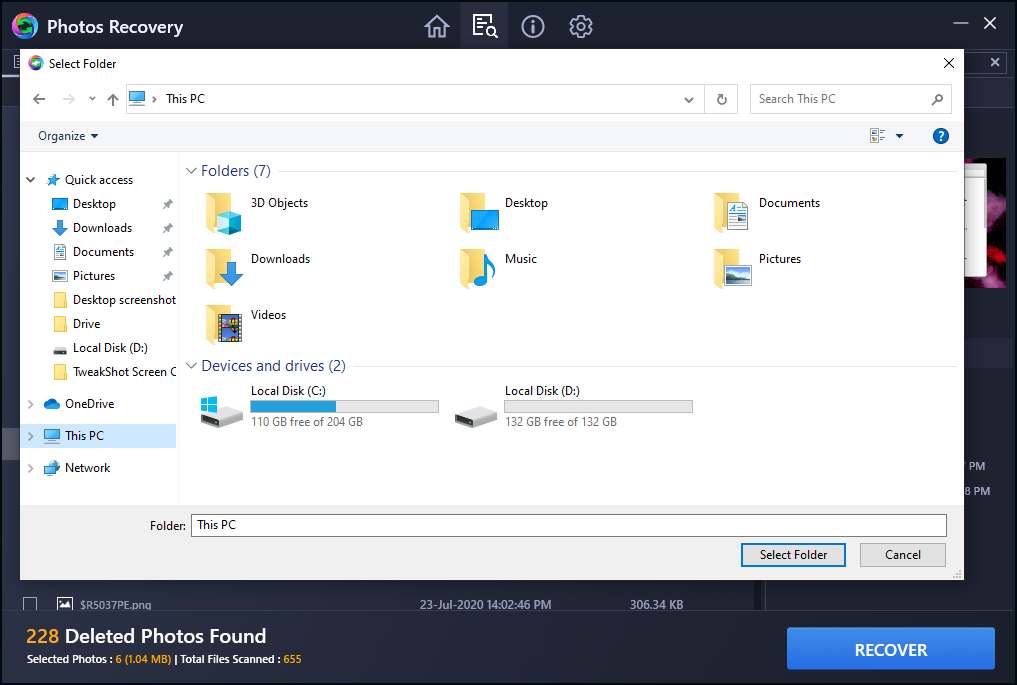Collapse the Quick access tree
This screenshot has width=1017, height=685.
point(30,180)
